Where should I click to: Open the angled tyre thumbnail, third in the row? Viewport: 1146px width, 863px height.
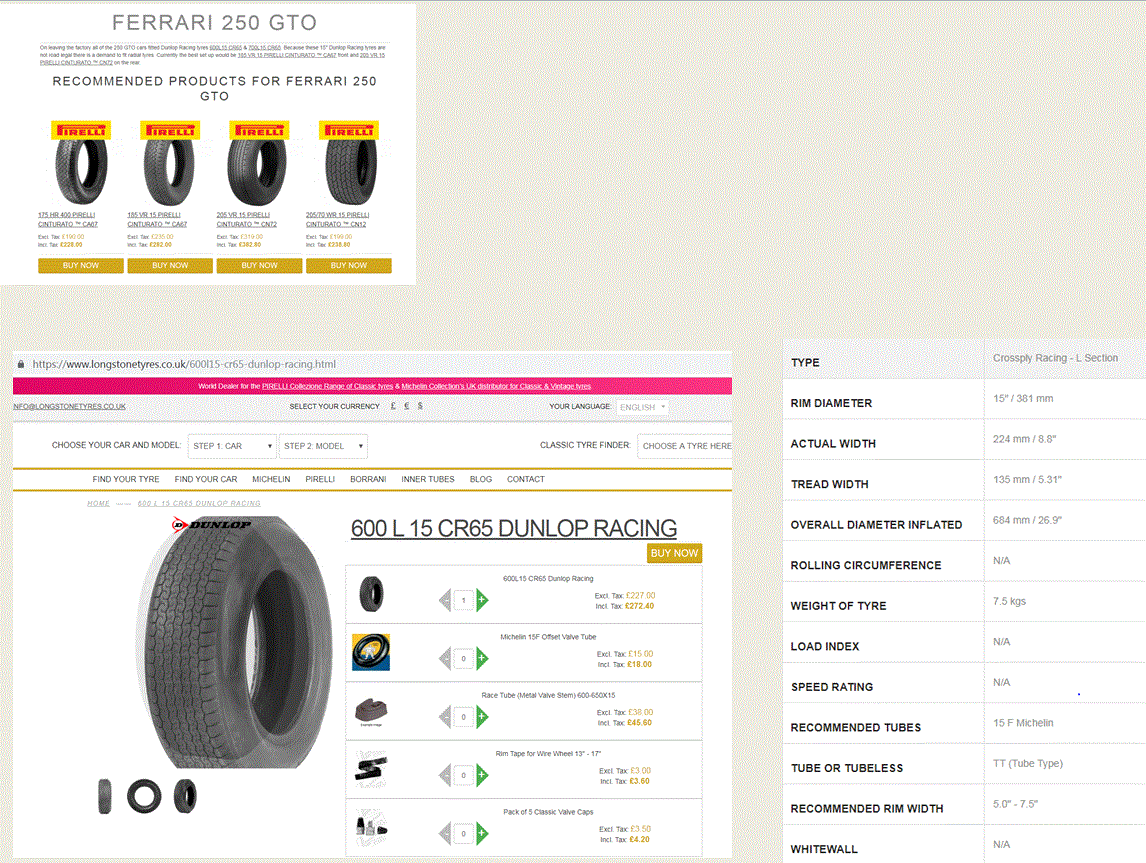coord(185,796)
